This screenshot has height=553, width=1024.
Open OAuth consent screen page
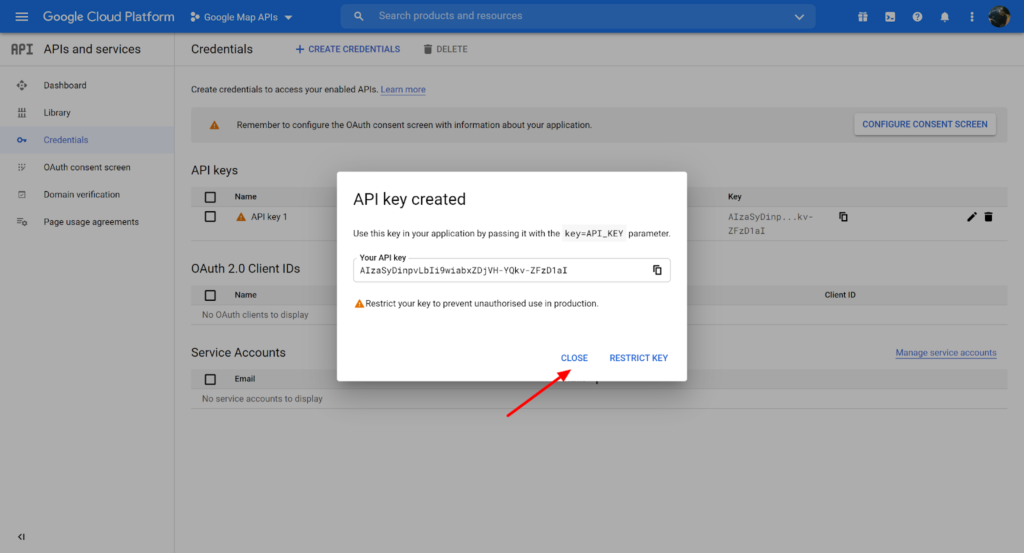pos(87,167)
